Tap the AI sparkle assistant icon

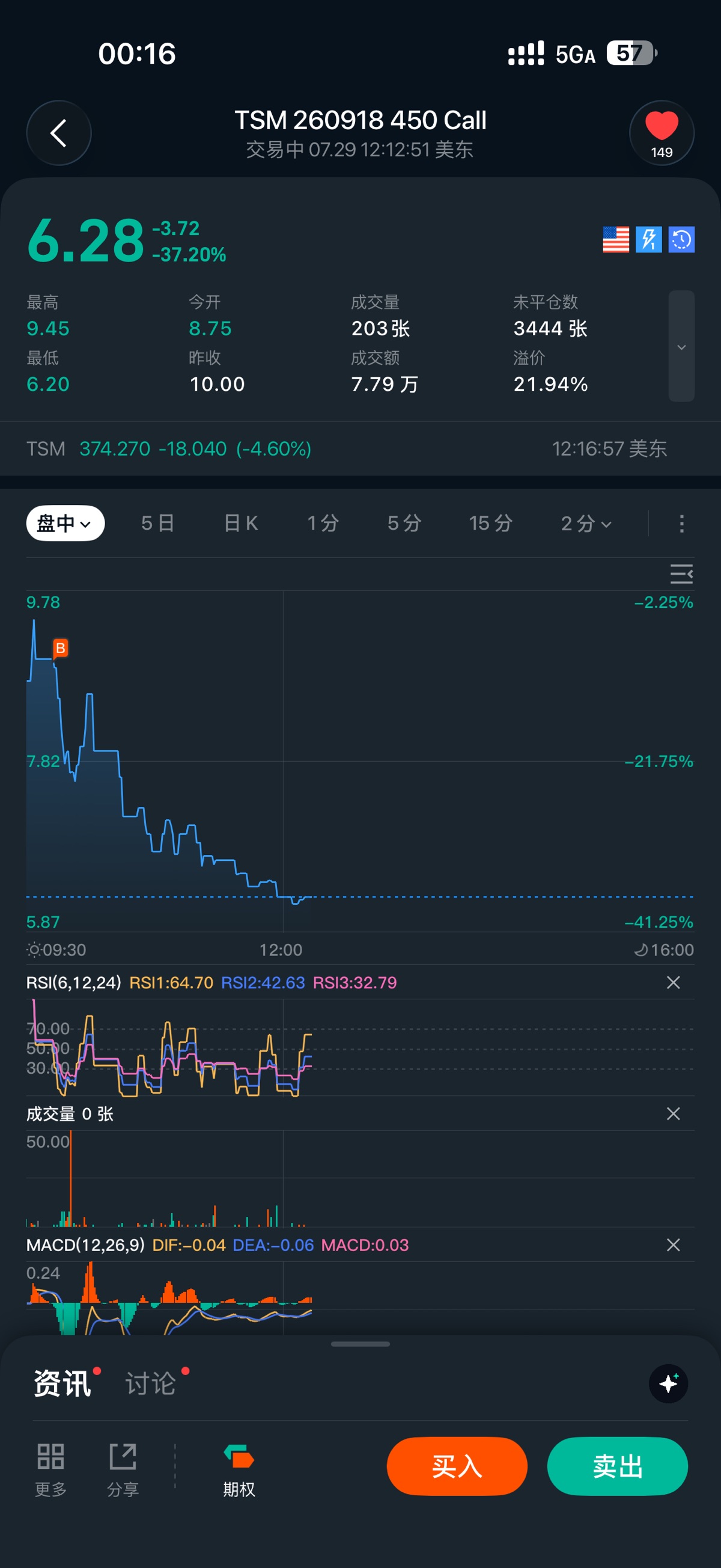(x=668, y=1383)
